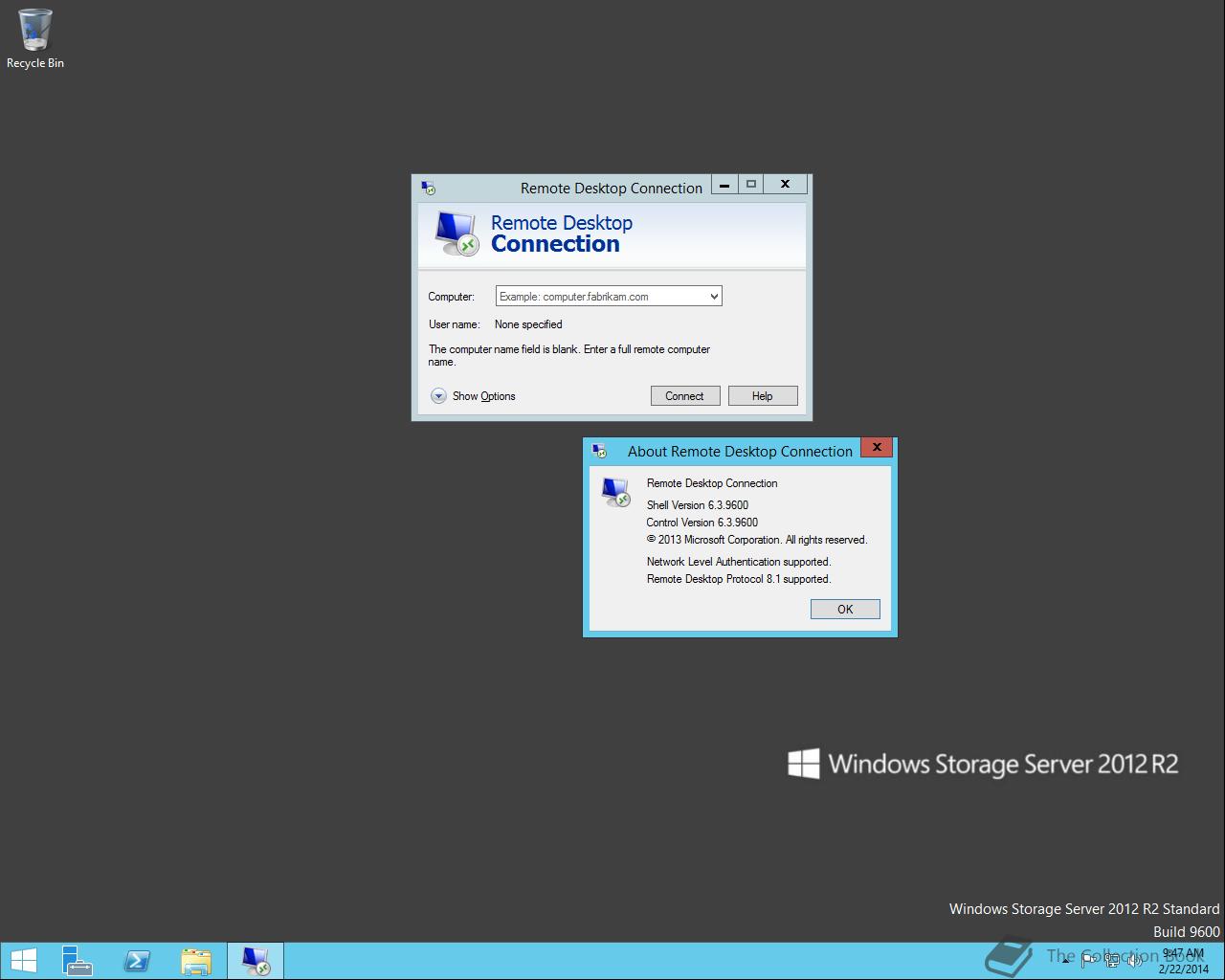Select 'Shell Version 6.3.9600' text
Viewport: 1225px width, 980px height.
click(x=698, y=505)
